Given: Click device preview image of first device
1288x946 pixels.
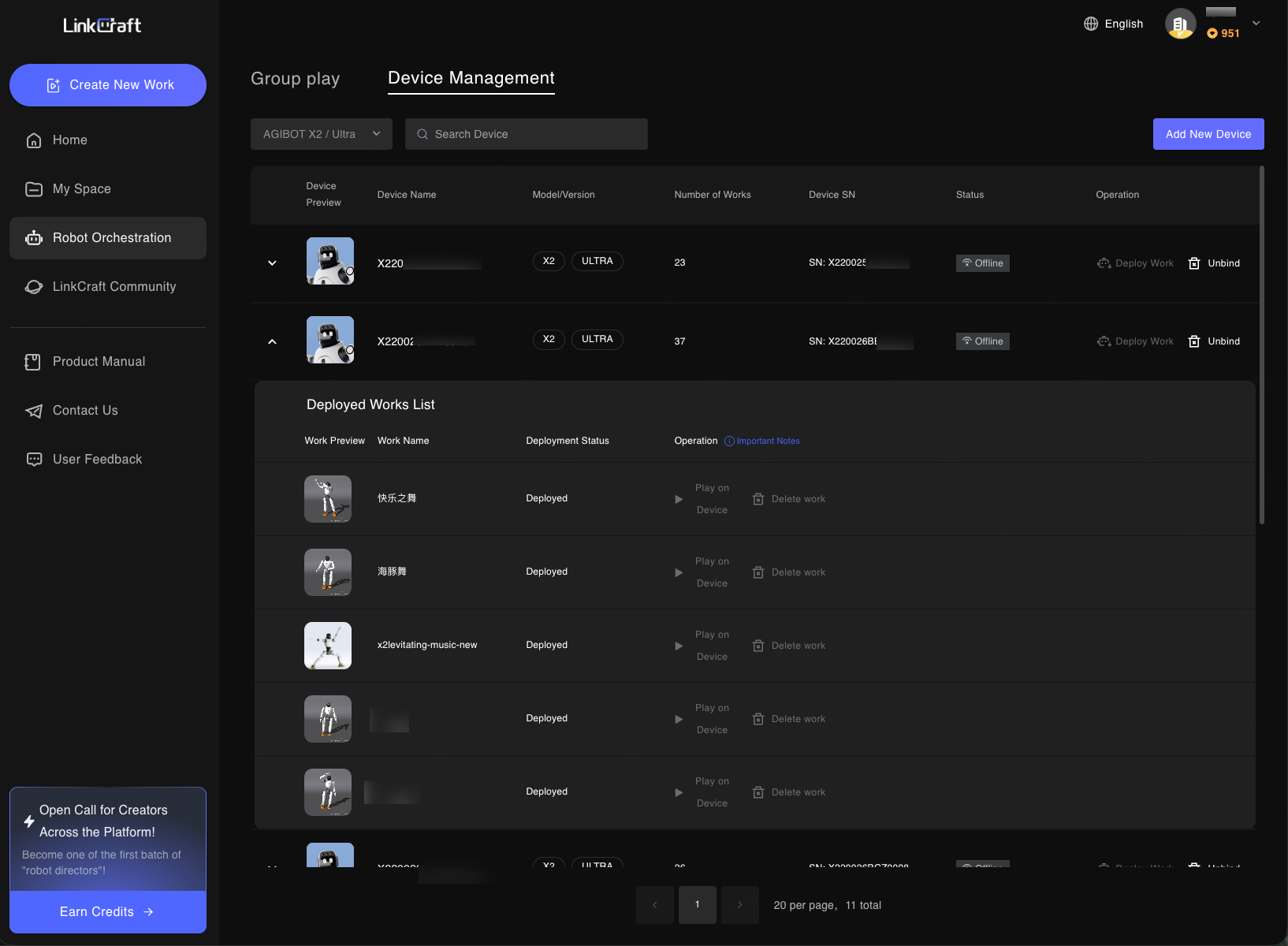Looking at the screenshot, I should pos(330,261).
